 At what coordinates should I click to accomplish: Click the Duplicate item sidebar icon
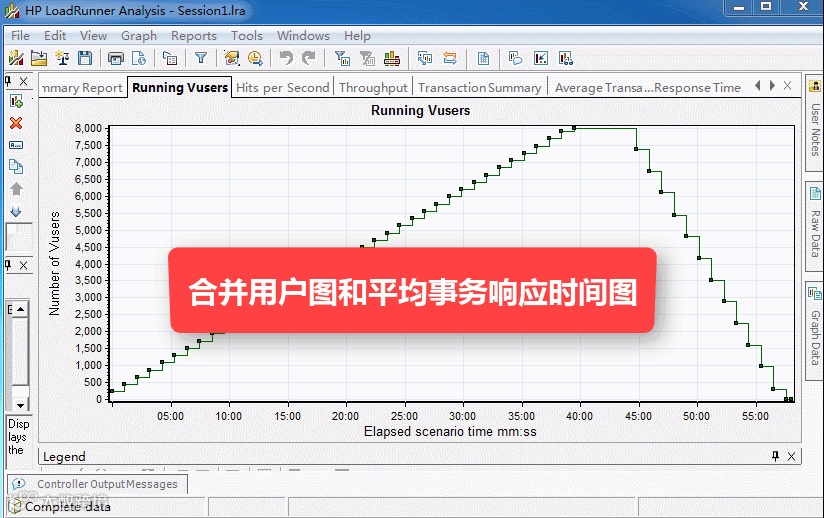pyautogui.click(x=16, y=167)
